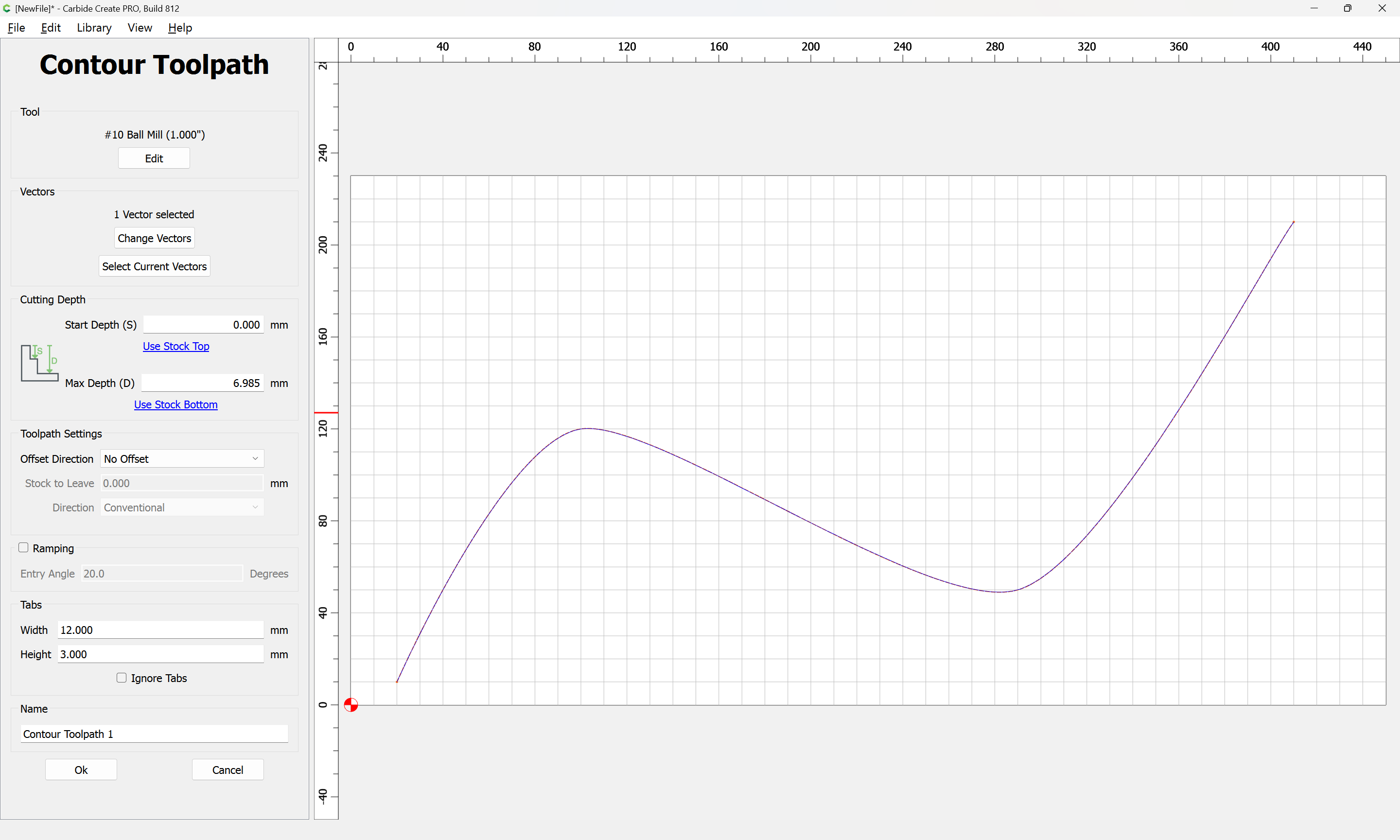Click the Max Depth input field
1400x840 pixels.
[203, 383]
